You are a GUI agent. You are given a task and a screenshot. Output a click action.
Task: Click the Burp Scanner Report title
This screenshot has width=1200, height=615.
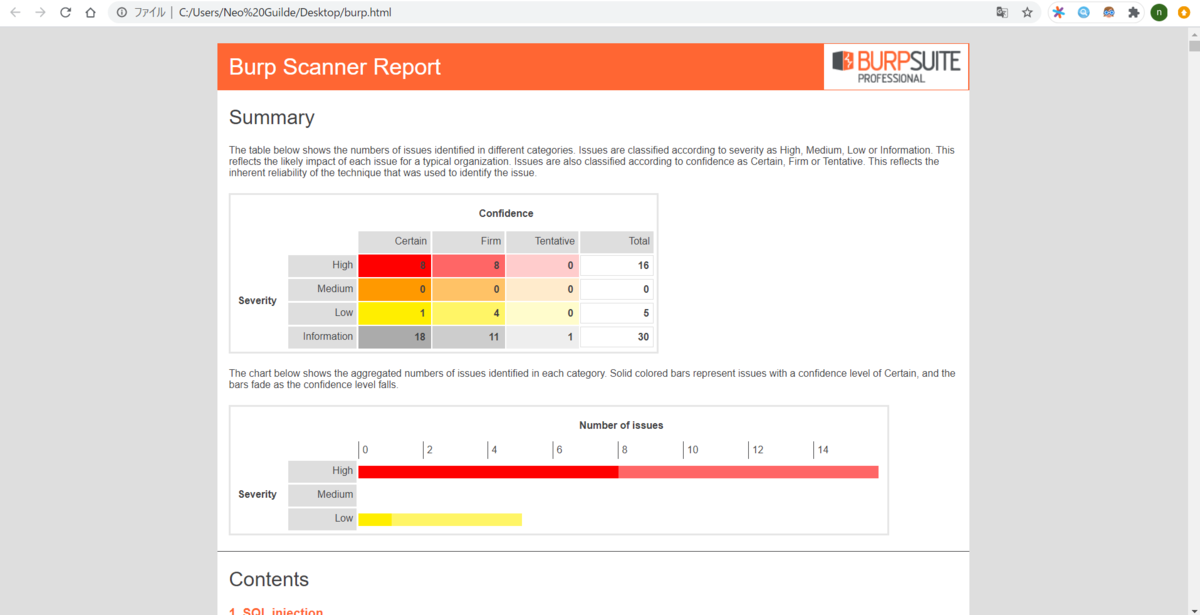coord(335,67)
